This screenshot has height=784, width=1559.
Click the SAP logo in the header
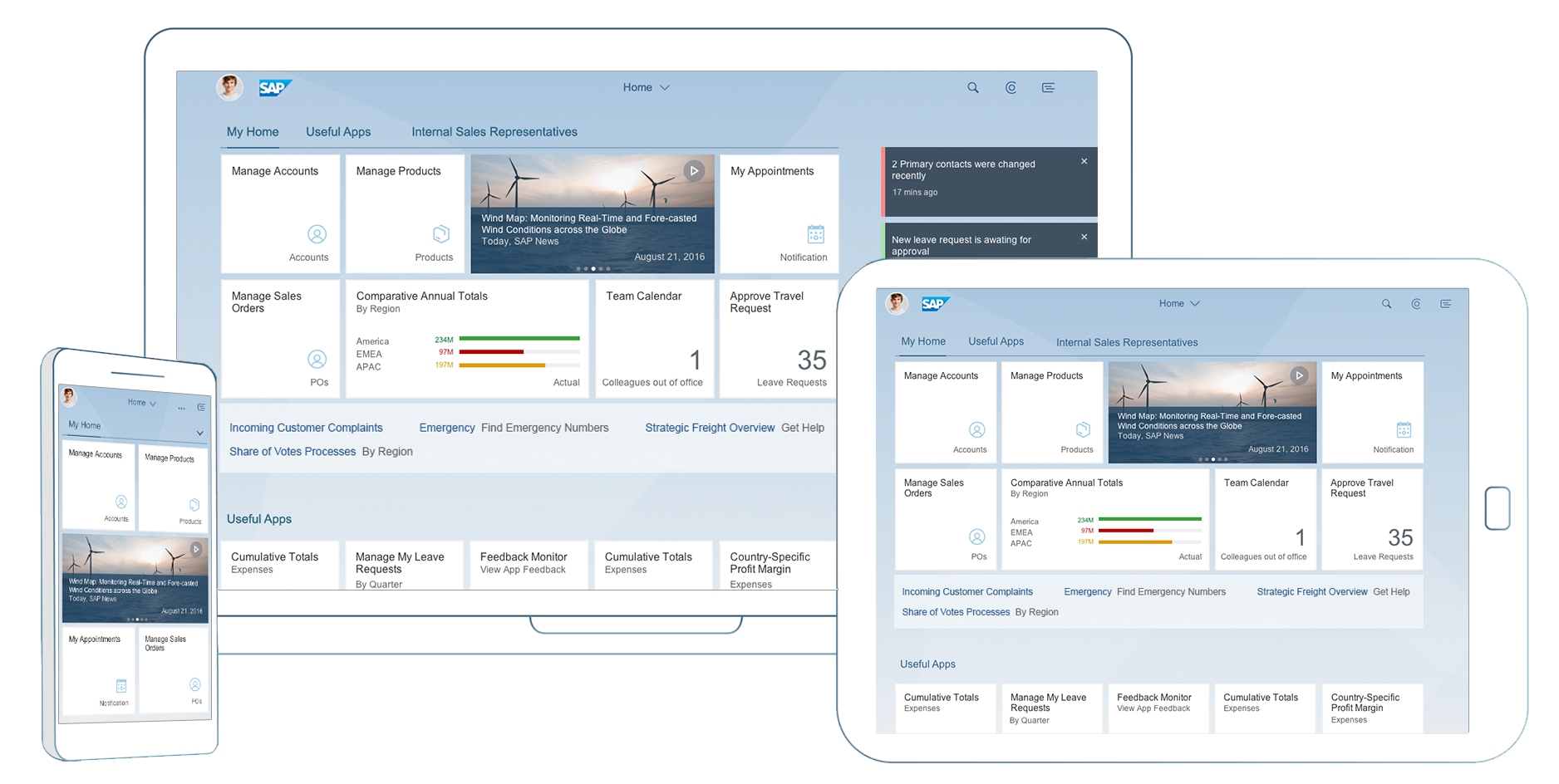point(274,87)
